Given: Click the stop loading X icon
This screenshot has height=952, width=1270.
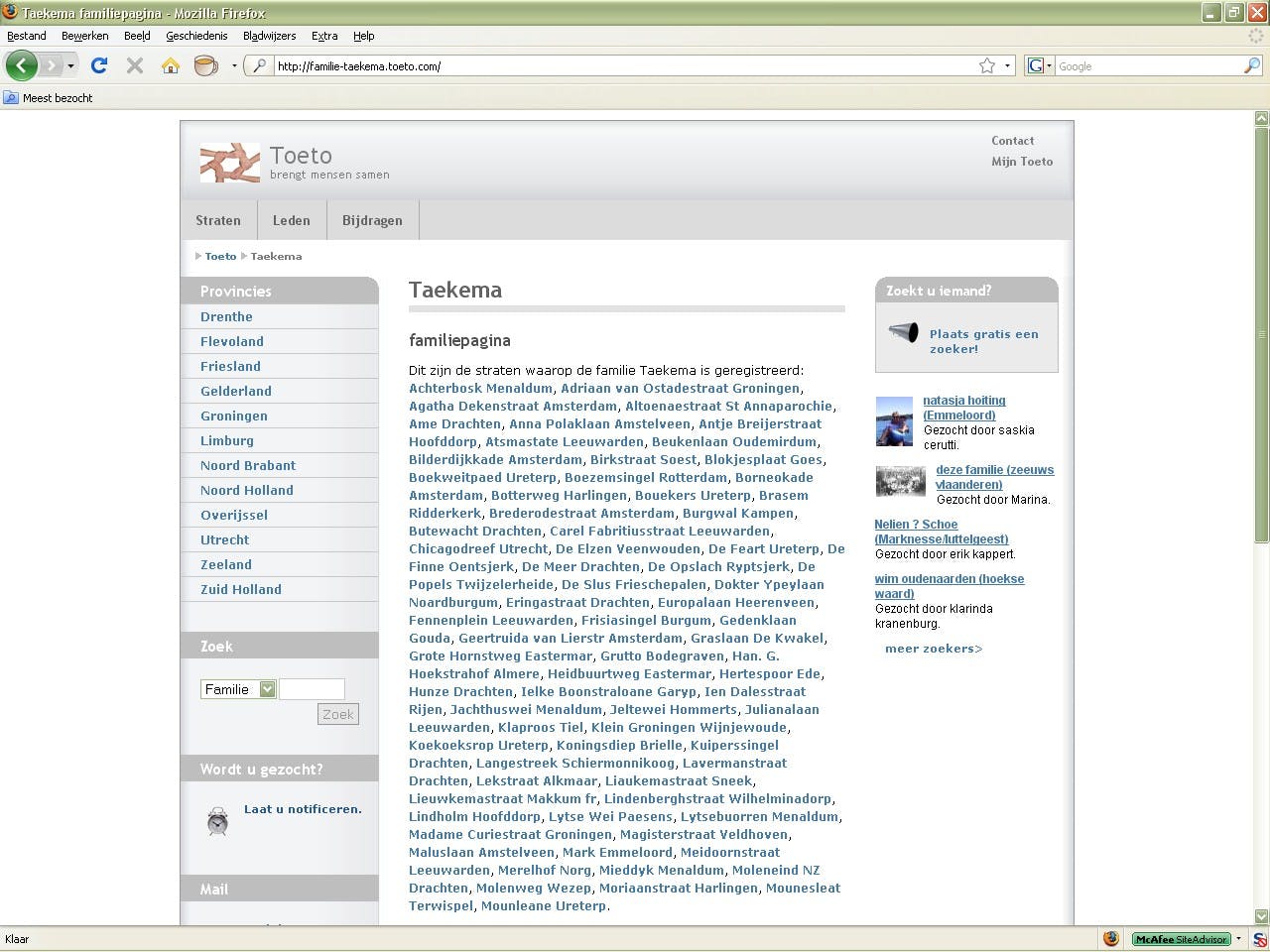Looking at the screenshot, I should pos(135,65).
